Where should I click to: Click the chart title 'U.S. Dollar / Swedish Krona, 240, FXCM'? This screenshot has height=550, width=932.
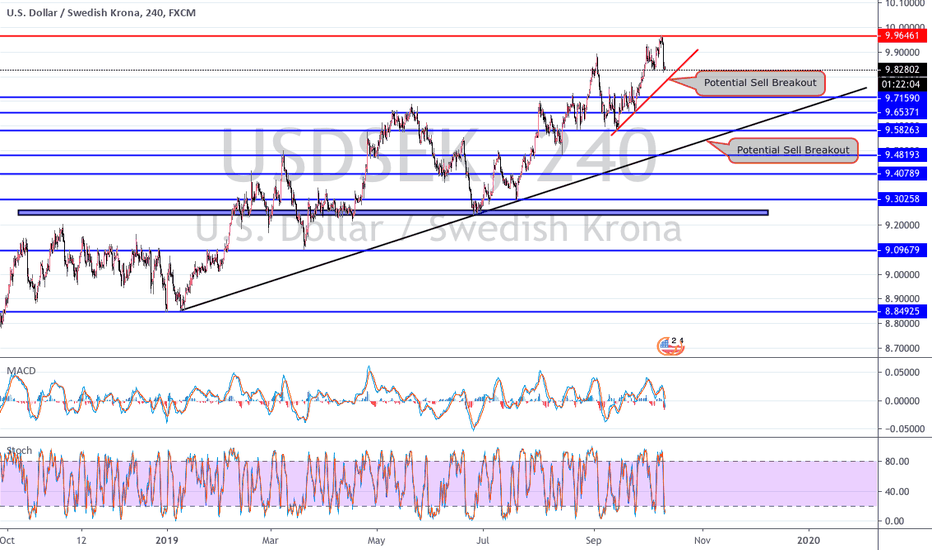pyautogui.click(x=101, y=12)
